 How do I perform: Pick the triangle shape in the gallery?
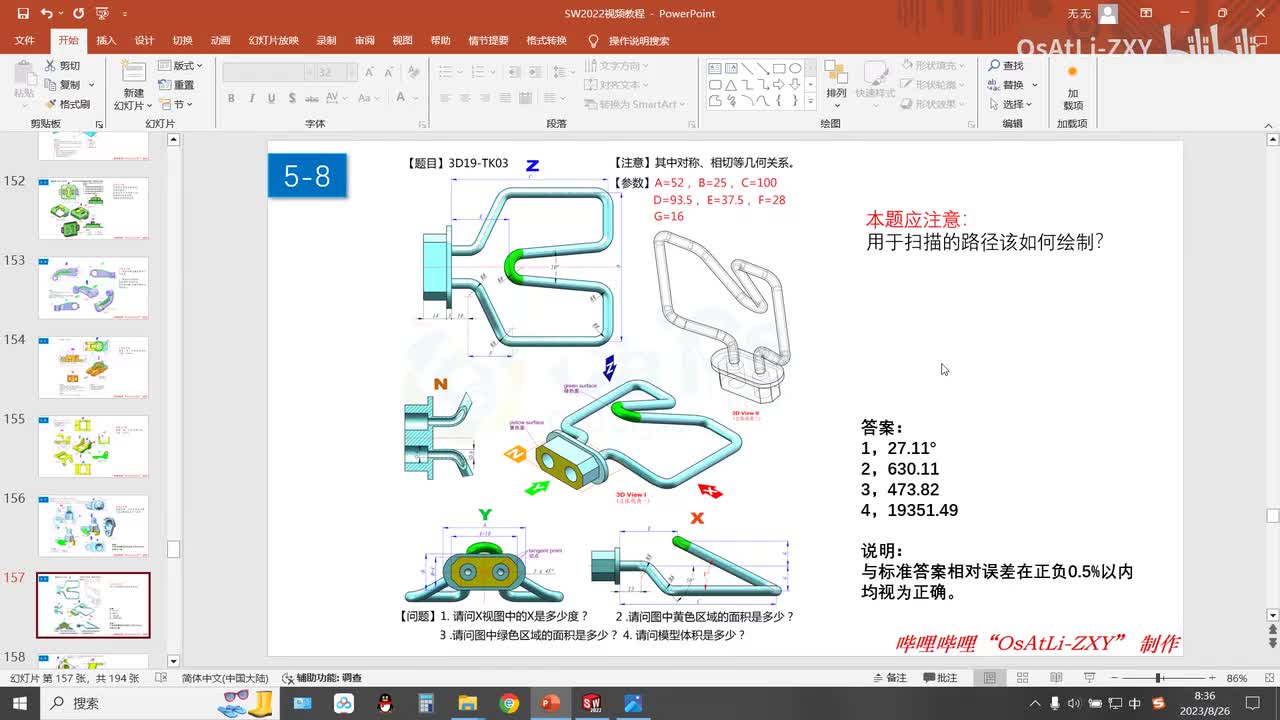click(731, 85)
